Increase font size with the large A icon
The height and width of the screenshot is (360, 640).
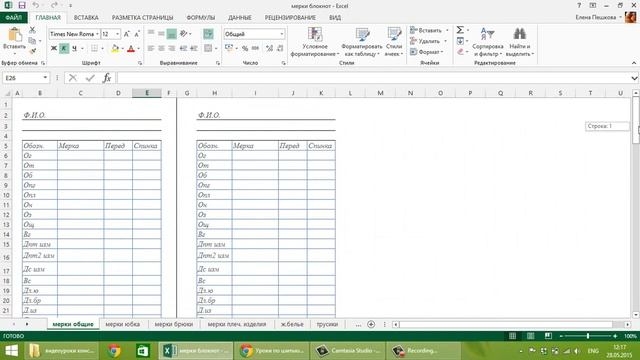[x=127, y=34]
